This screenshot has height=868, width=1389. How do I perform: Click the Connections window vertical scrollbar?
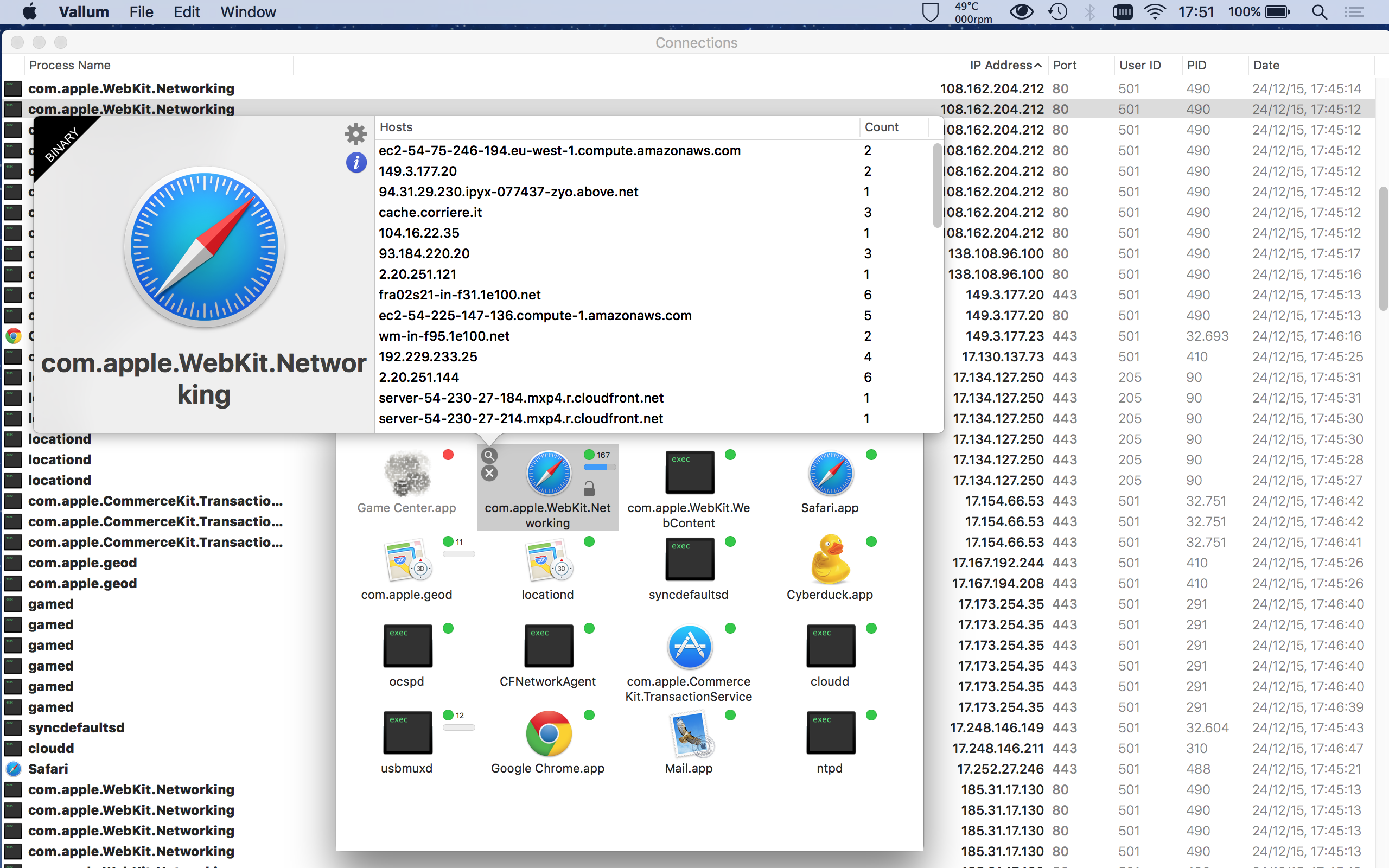click(1382, 248)
